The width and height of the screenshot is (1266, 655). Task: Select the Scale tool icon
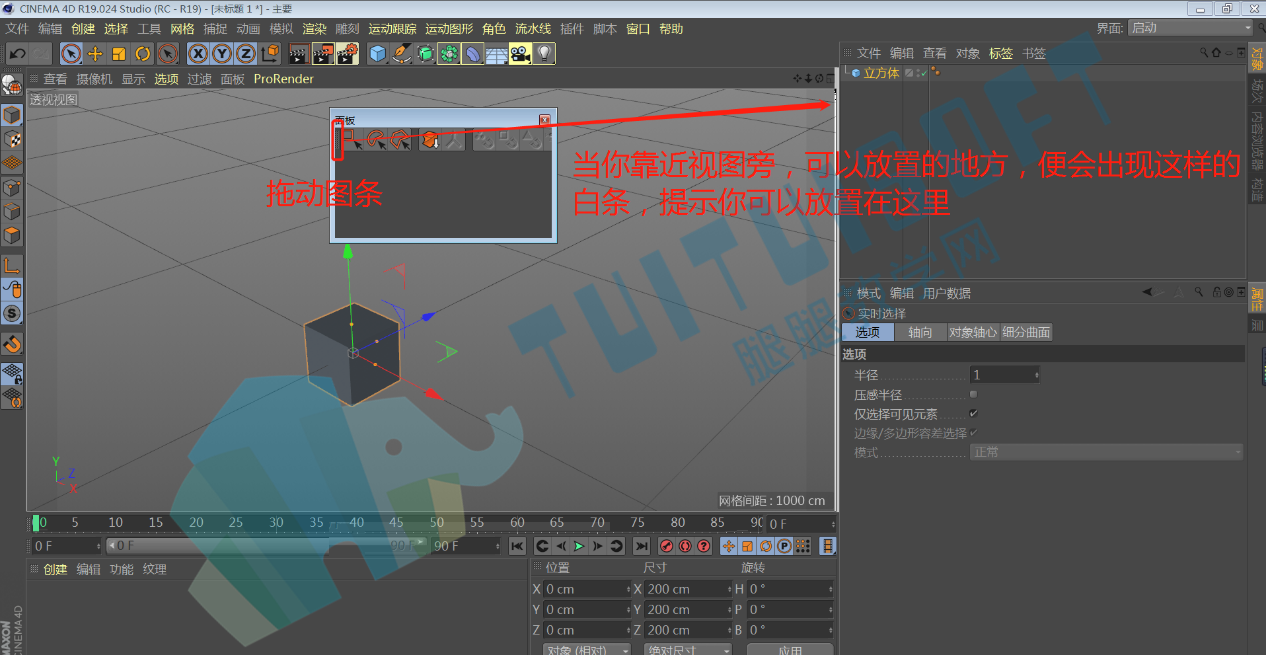[119, 54]
